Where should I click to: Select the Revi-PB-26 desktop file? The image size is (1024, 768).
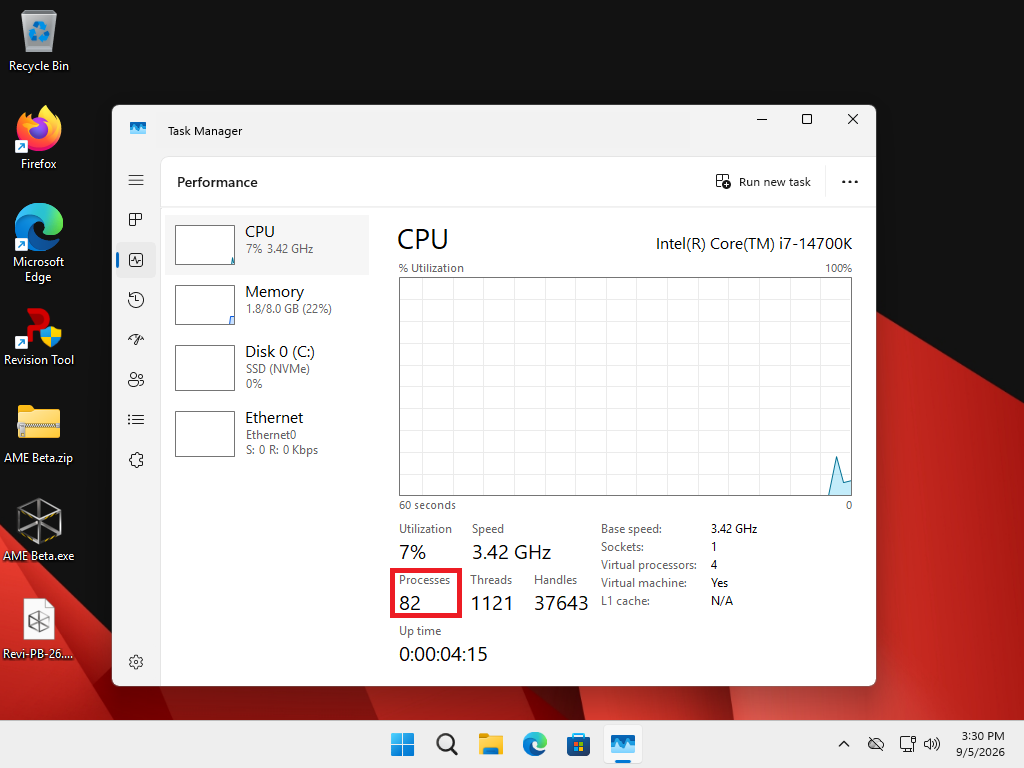point(39,630)
